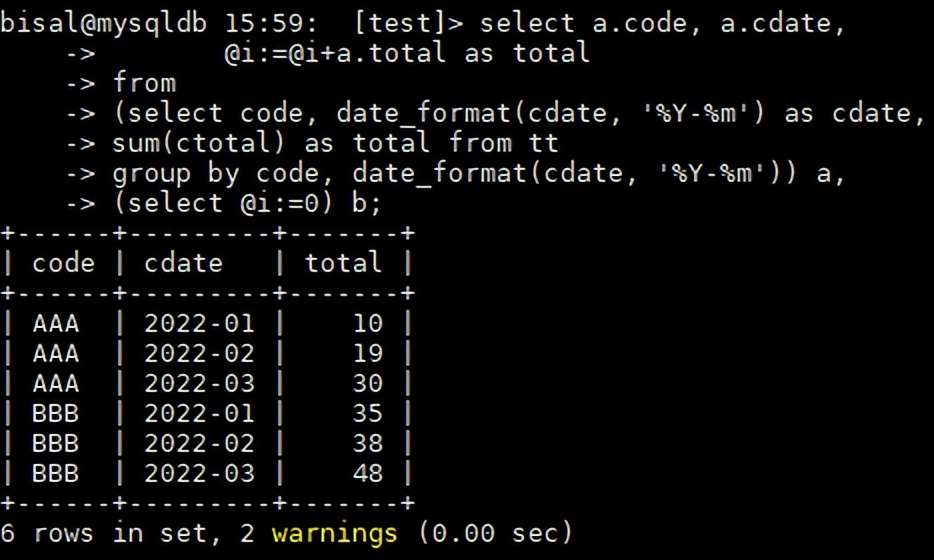This screenshot has height=560, width=934.
Task: Click the cdate cell of the row with total 10
Action: pos(200,323)
